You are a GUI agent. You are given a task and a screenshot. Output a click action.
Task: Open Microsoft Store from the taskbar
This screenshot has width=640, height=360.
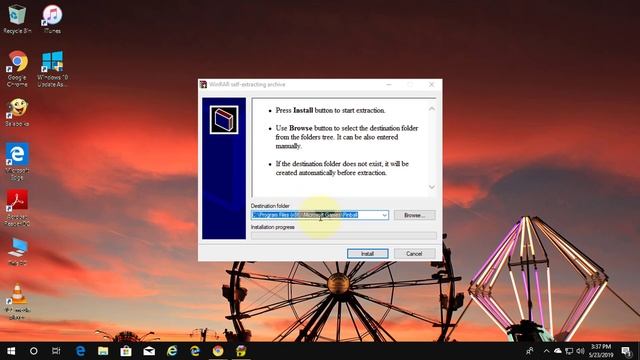pos(126,351)
